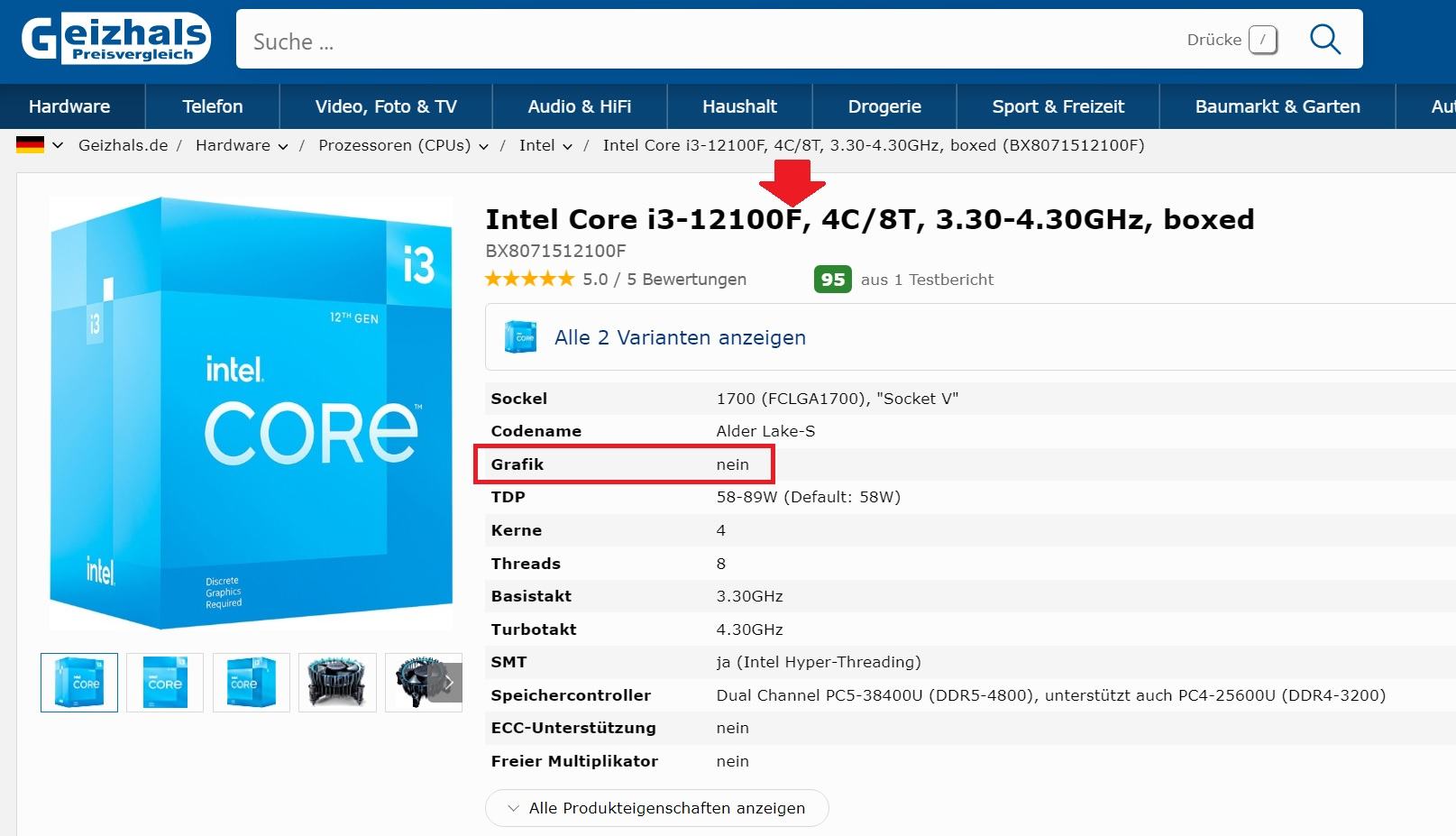Click the variant CPU box icon
1456x836 pixels.
tap(520, 336)
